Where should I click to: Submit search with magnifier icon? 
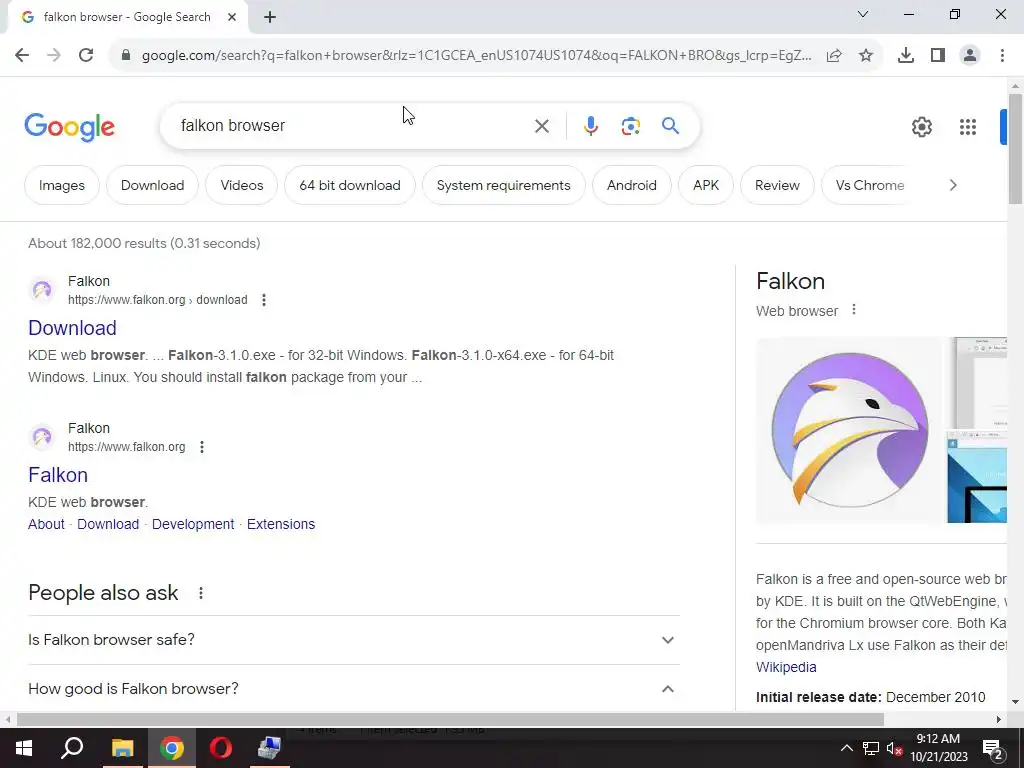[670, 125]
